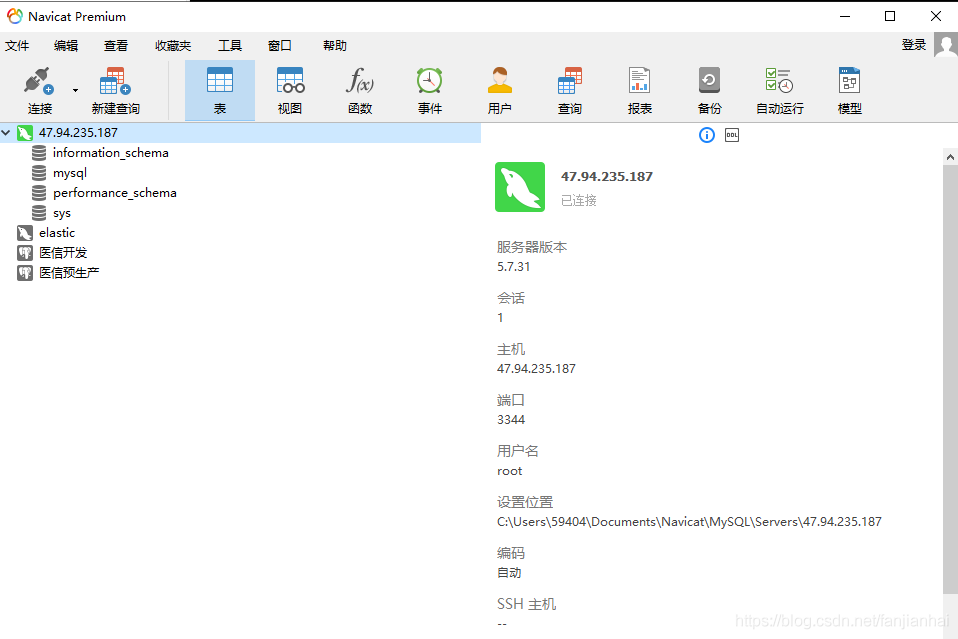Viewport: 958px width, 639px height.
Task: Open the 视图 (Views) panel icon
Action: [x=289, y=88]
